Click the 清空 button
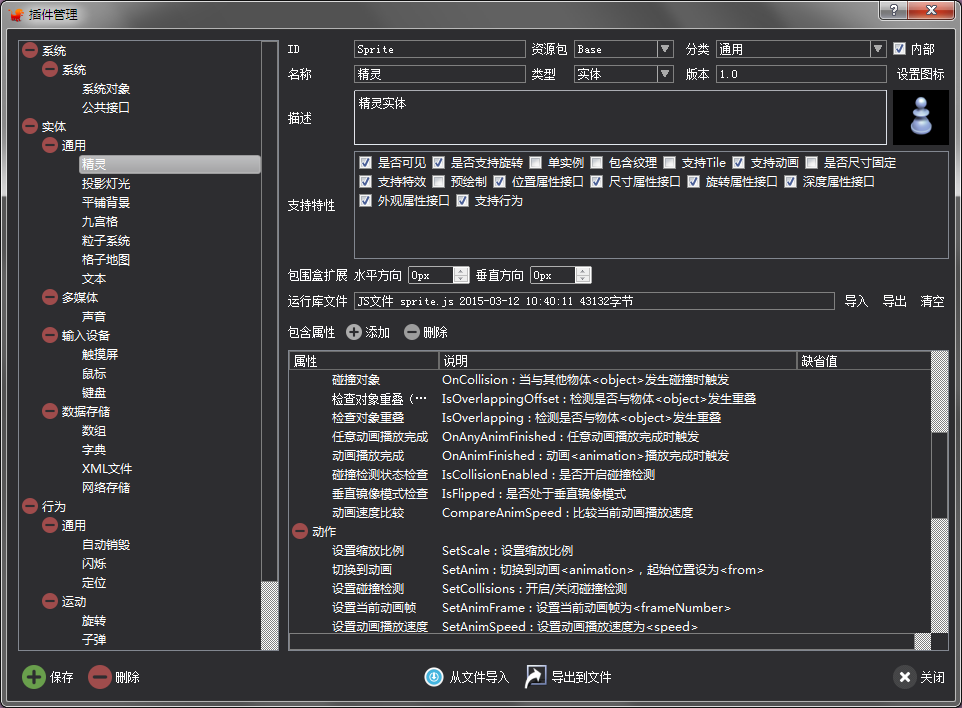The image size is (962, 708). pyautogui.click(x=931, y=301)
